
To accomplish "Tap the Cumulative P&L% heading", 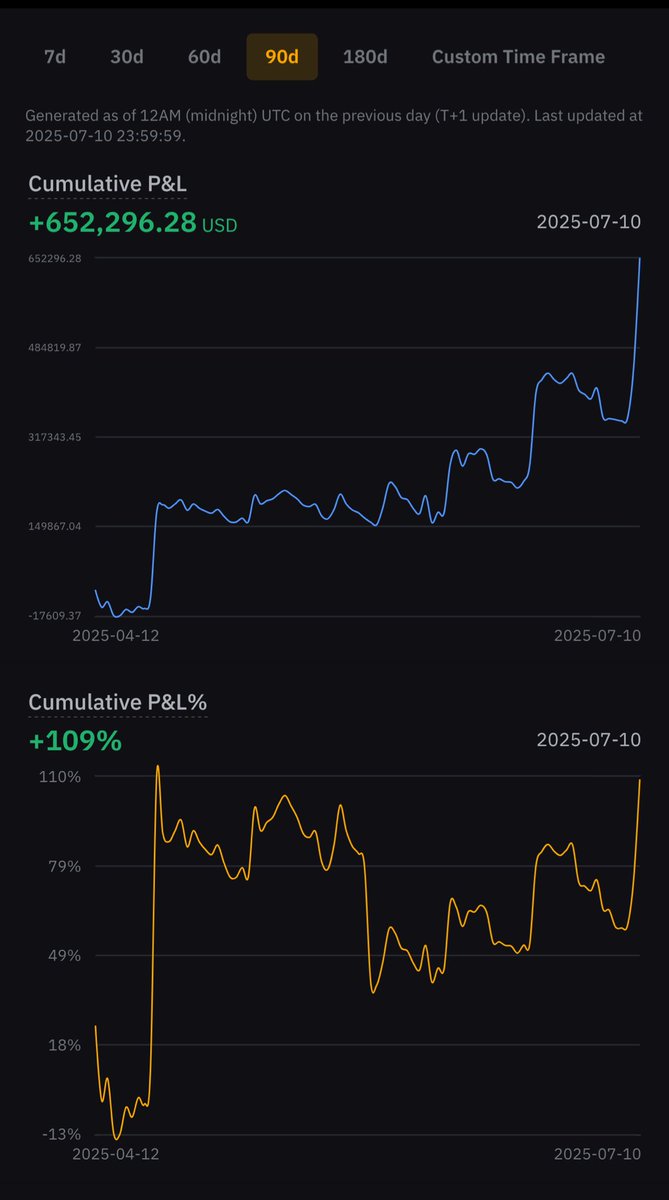I will click(117, 702).
